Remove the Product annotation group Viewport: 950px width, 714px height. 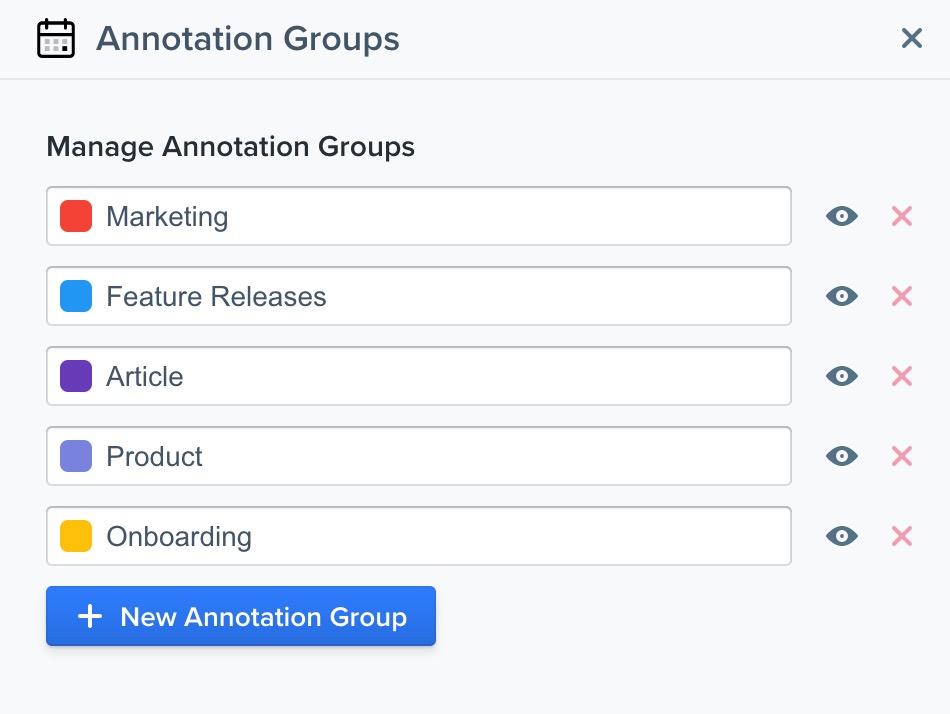(901, 456)
